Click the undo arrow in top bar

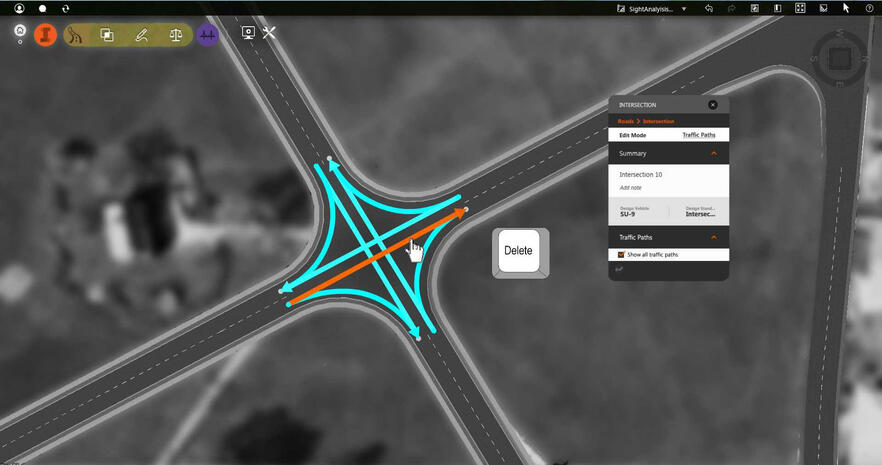pos(709,8)
